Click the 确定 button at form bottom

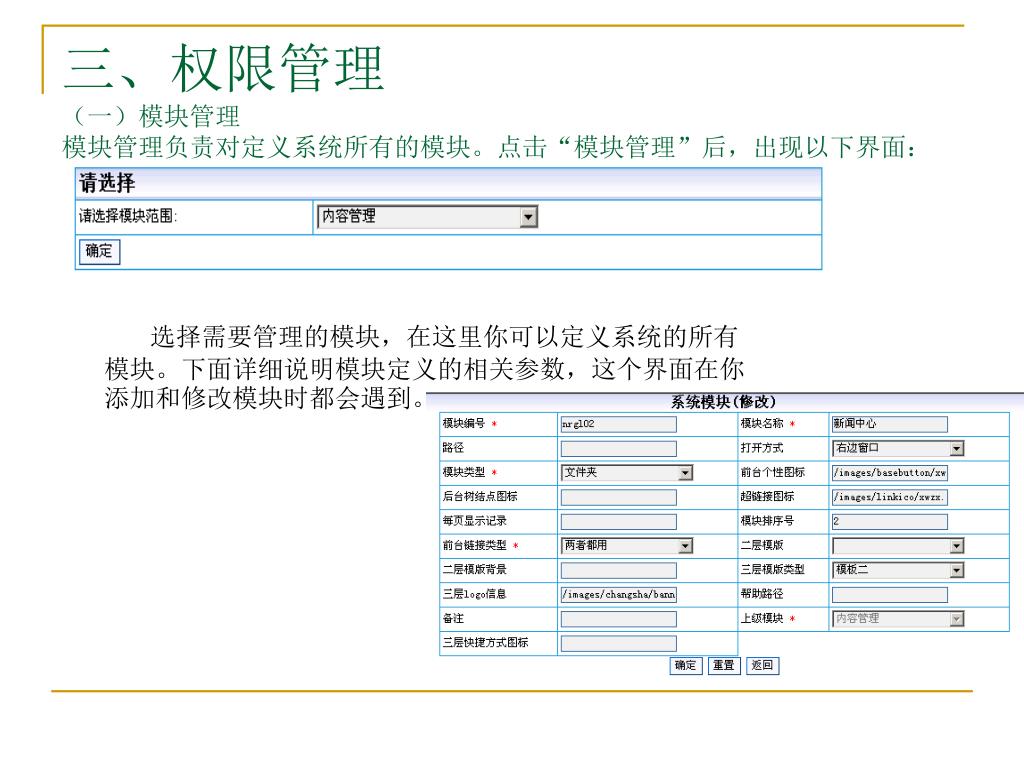click(686, 665)
